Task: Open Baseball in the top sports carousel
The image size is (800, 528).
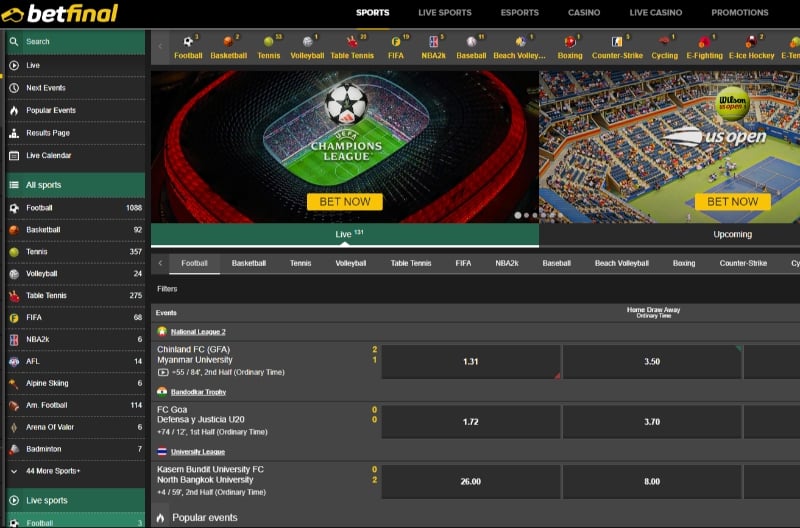Action: tap(471, 48)
